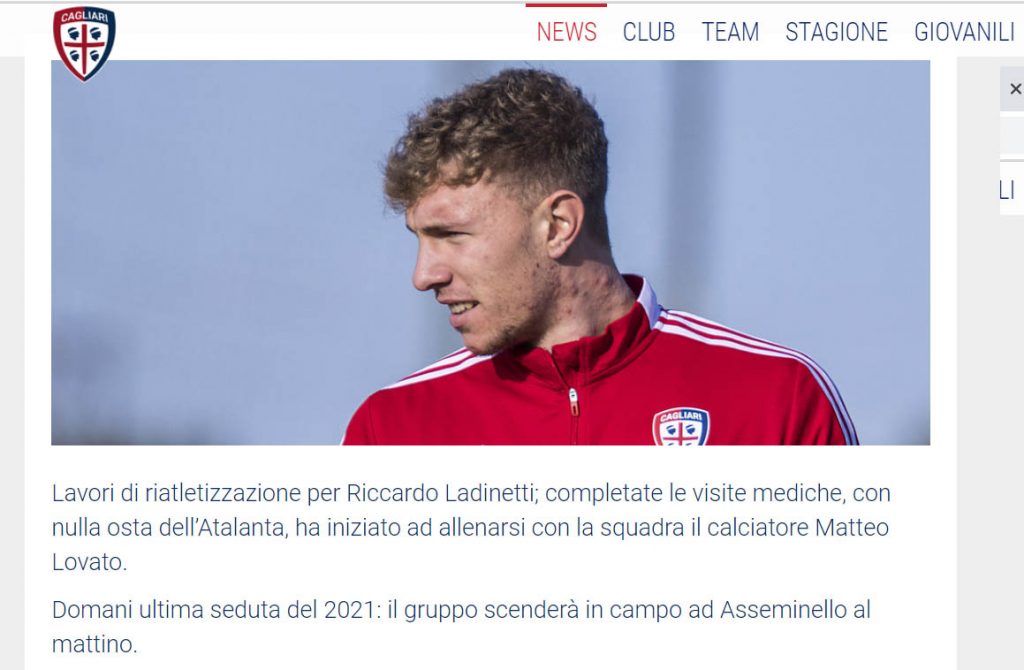Click the blank field below the X button
This screenshot has height=670, width=1024.
coord(1012,135)
